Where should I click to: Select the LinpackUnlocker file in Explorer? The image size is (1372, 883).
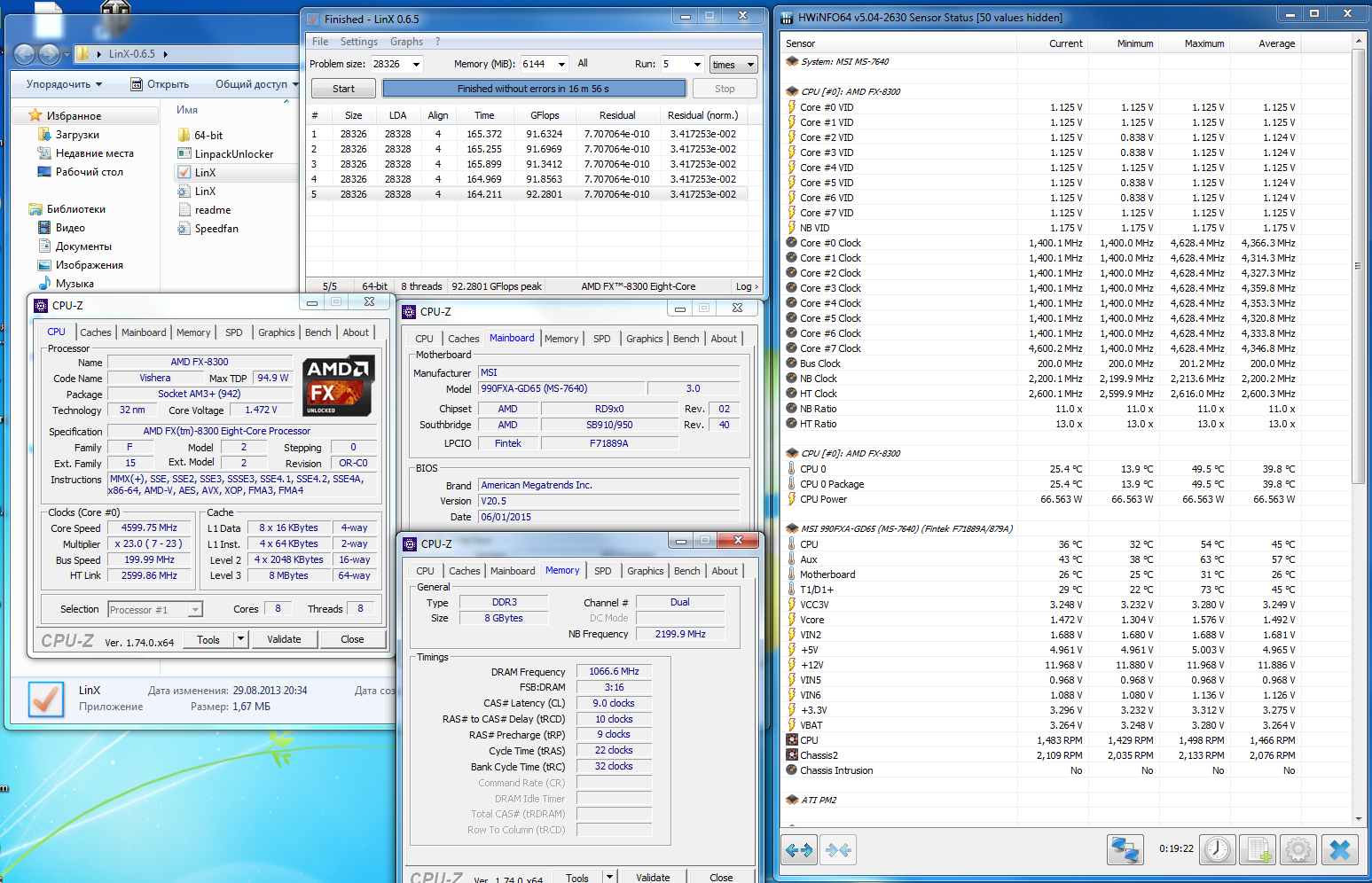233,154
